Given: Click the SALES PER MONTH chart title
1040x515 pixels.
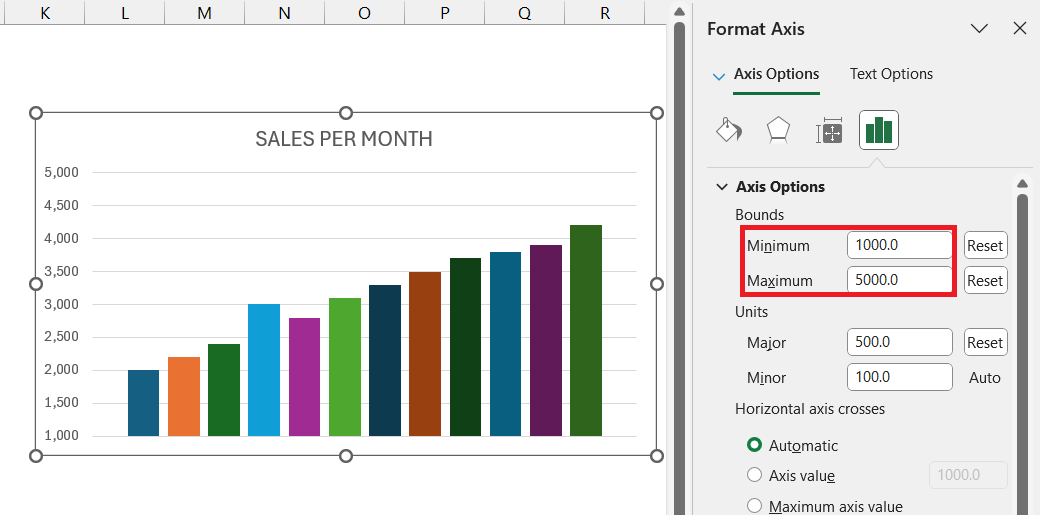Looking at the screenshot, I should click(x=344, y=139).
